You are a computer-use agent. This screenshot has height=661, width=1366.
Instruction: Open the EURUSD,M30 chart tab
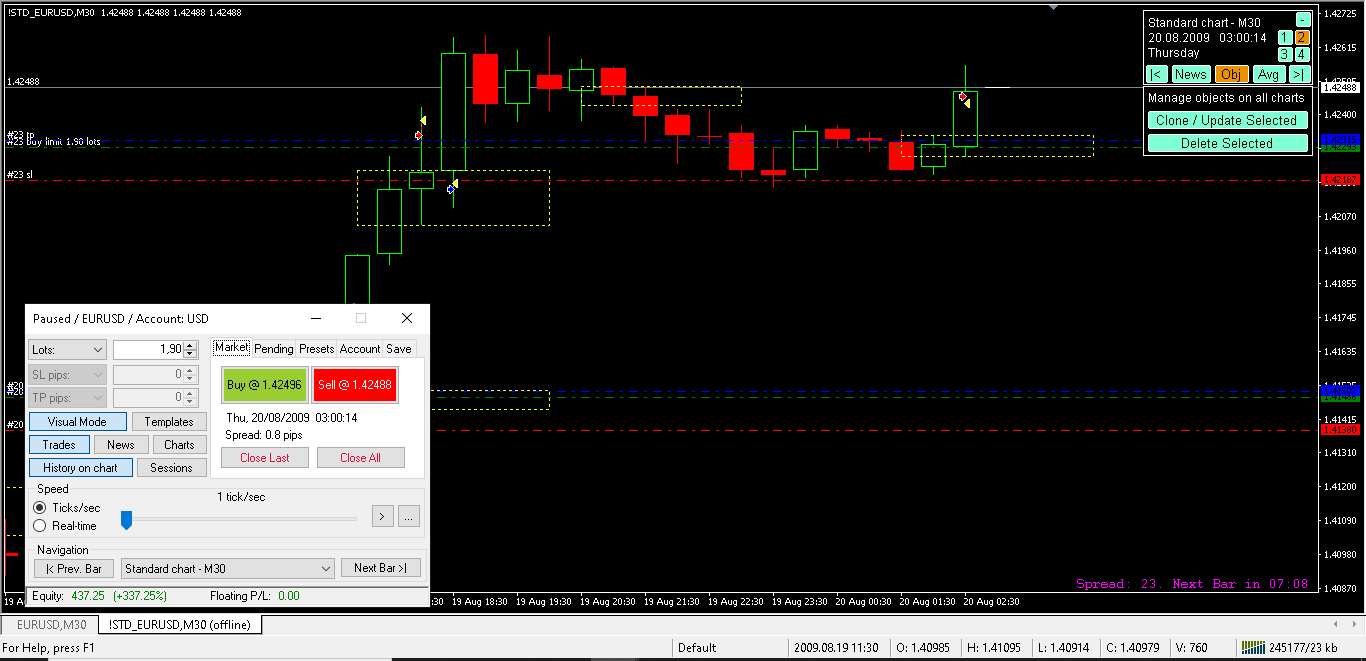coord(50,625)
